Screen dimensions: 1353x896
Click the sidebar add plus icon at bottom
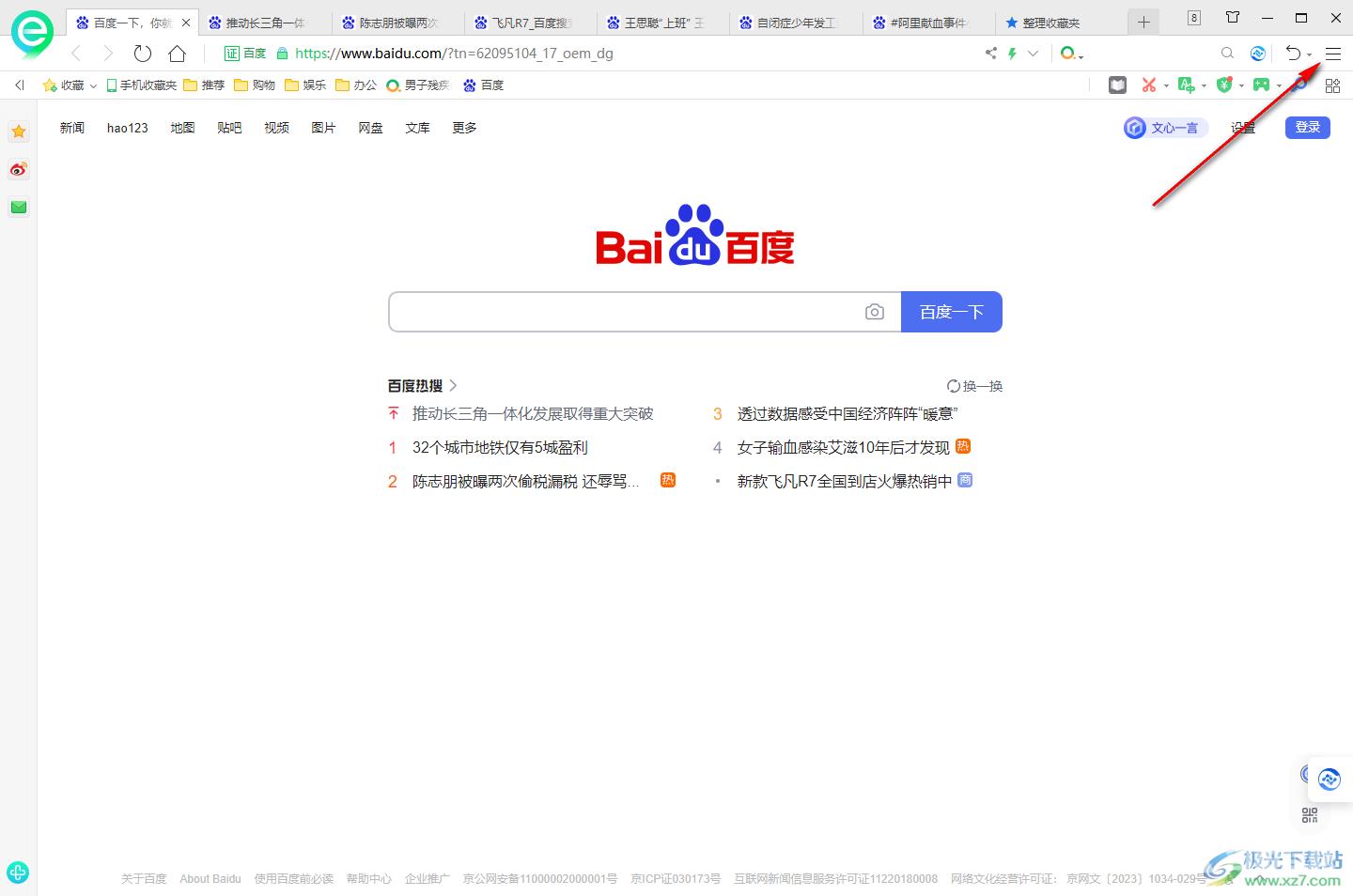(x=18, y=873)
